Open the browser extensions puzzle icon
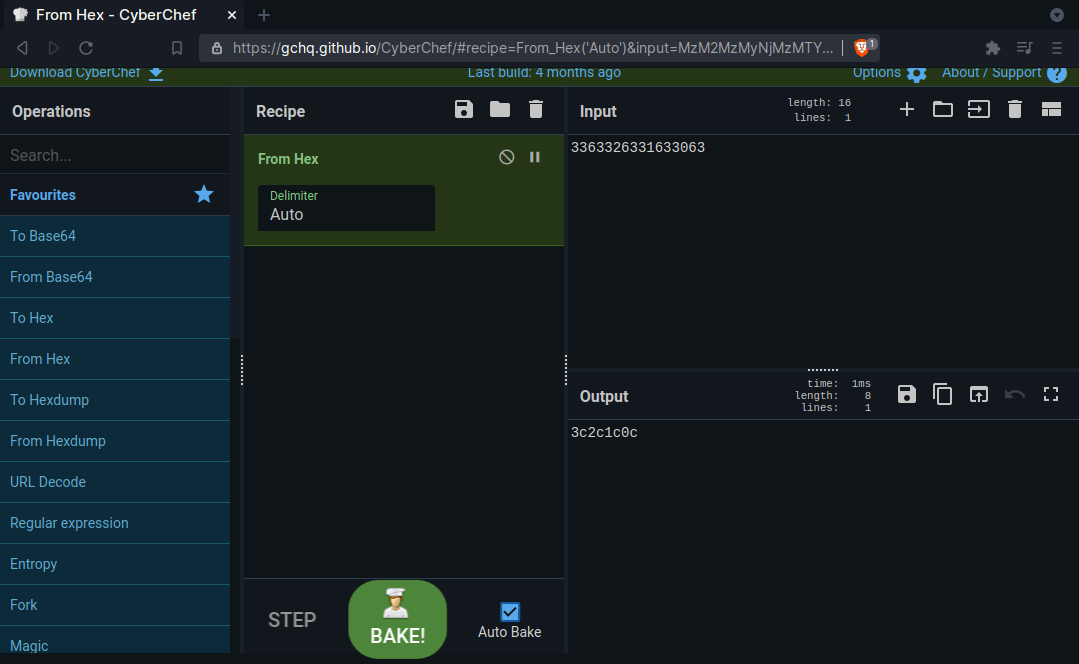 (992, 47)
